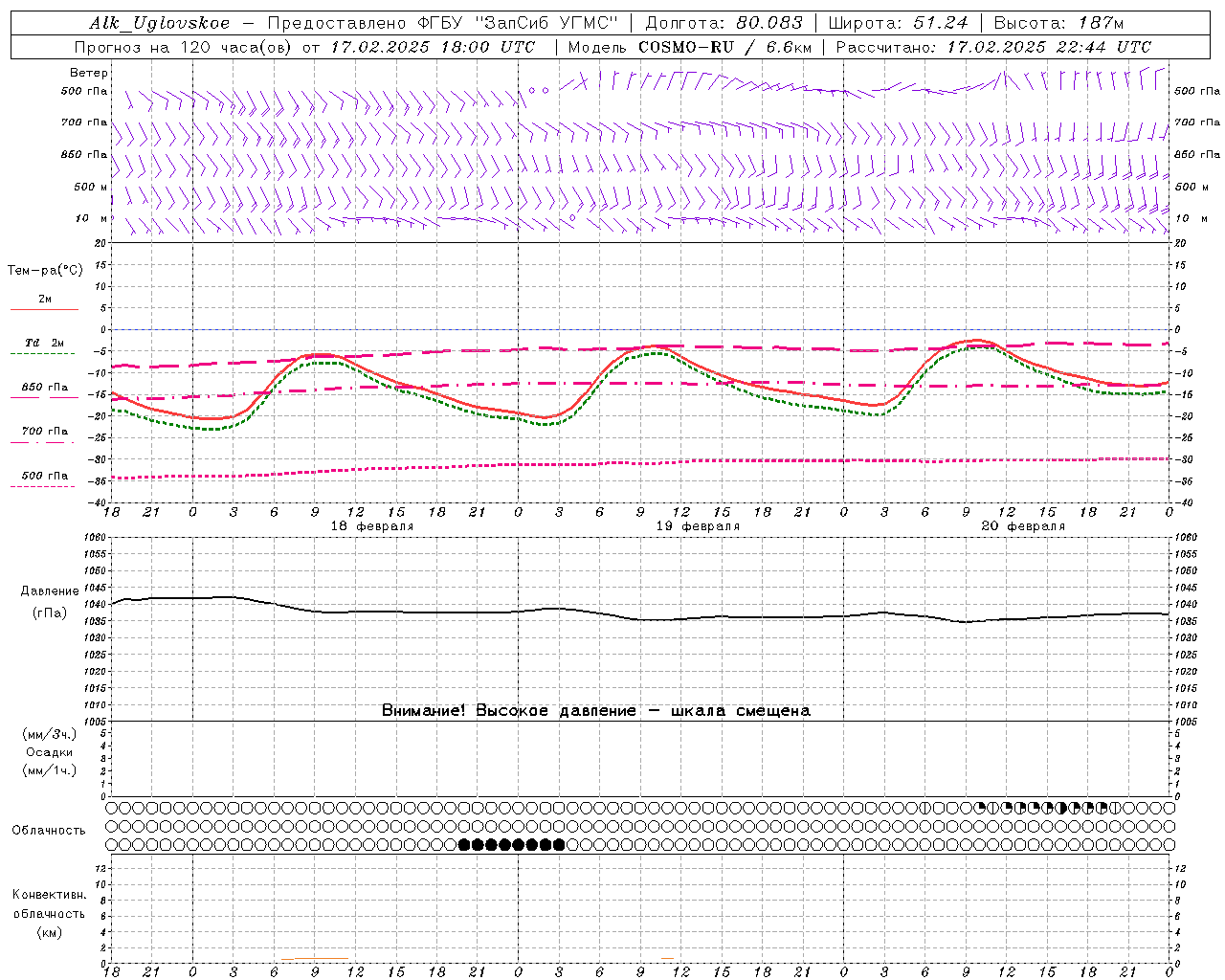
Task: Select the forecast text "Прогноз на 120 часа(ов)"
Action: click(x=184, y=47)
